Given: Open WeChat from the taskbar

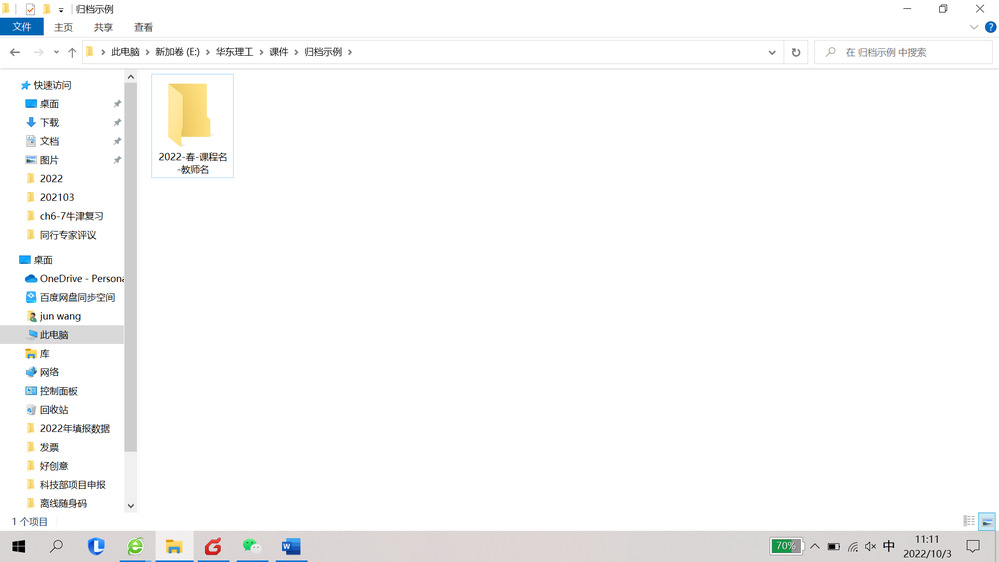Looking at the screenshot, I should tap(252, 547).
